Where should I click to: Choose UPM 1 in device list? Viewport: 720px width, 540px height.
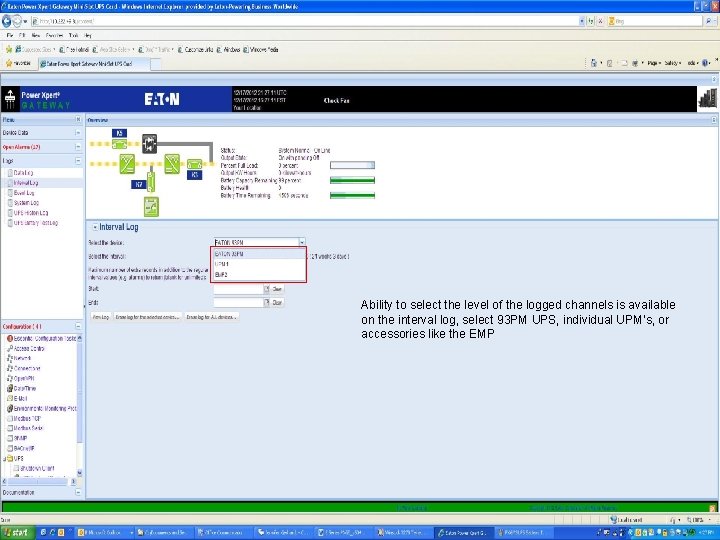pyautogui.click(x=258, y=264)
